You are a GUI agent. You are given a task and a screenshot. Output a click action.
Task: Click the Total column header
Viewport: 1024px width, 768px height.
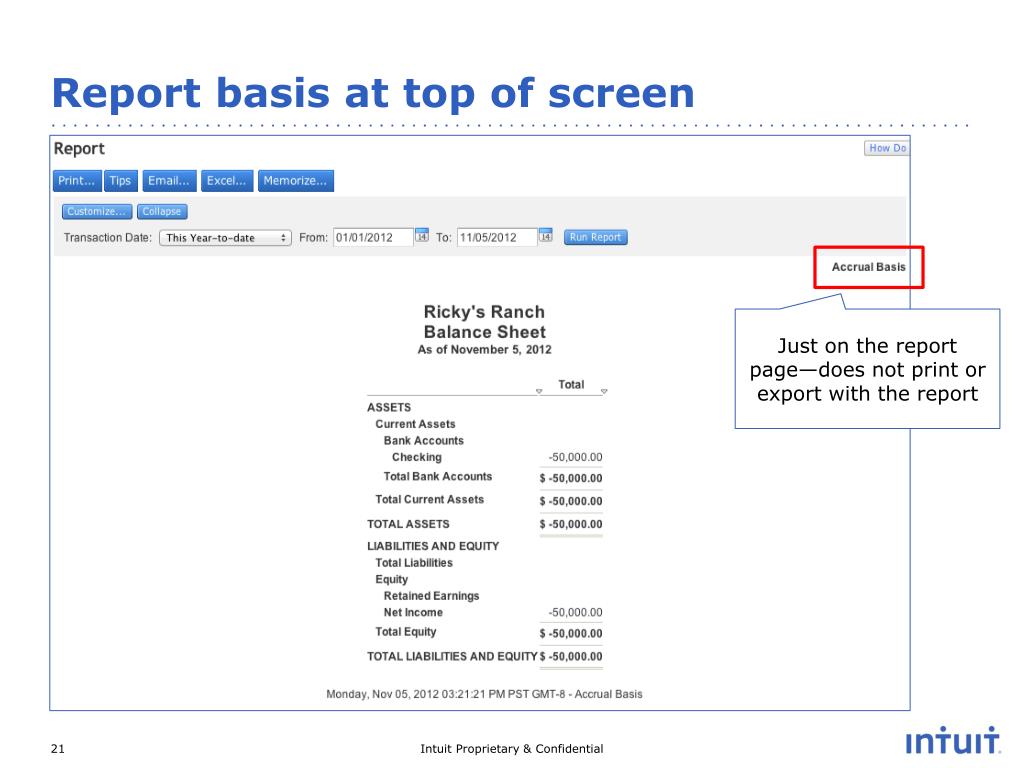[571, 385]
